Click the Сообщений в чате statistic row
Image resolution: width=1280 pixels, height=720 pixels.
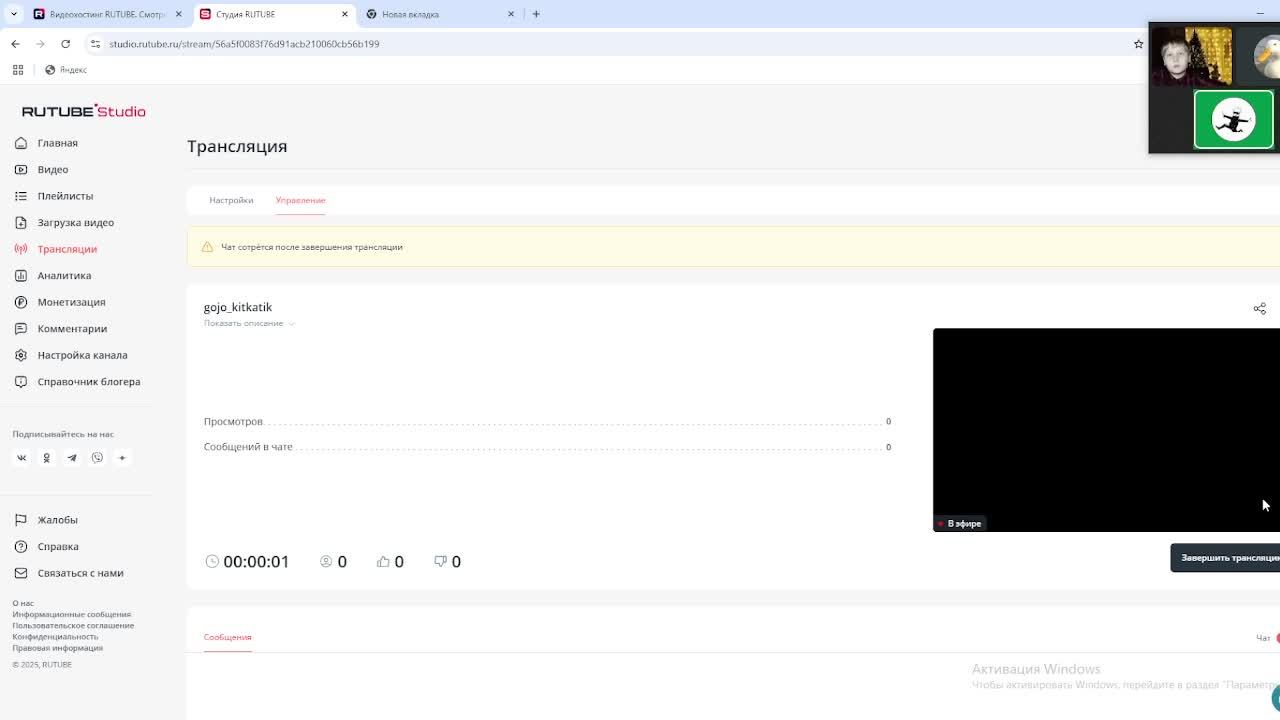547,447
